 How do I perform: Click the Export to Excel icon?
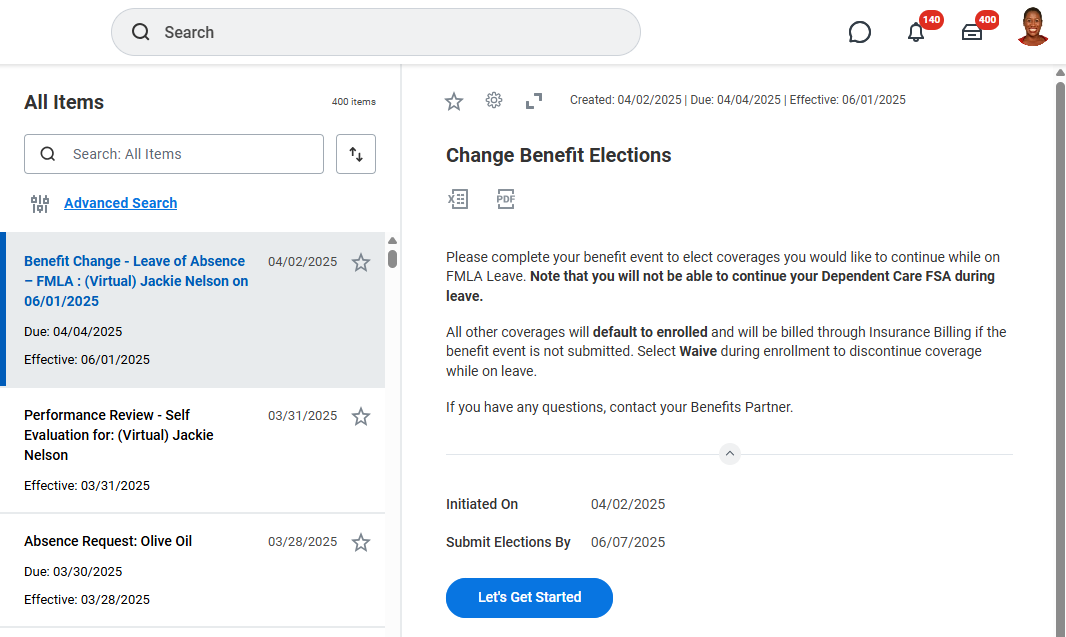tap(458, 199)
